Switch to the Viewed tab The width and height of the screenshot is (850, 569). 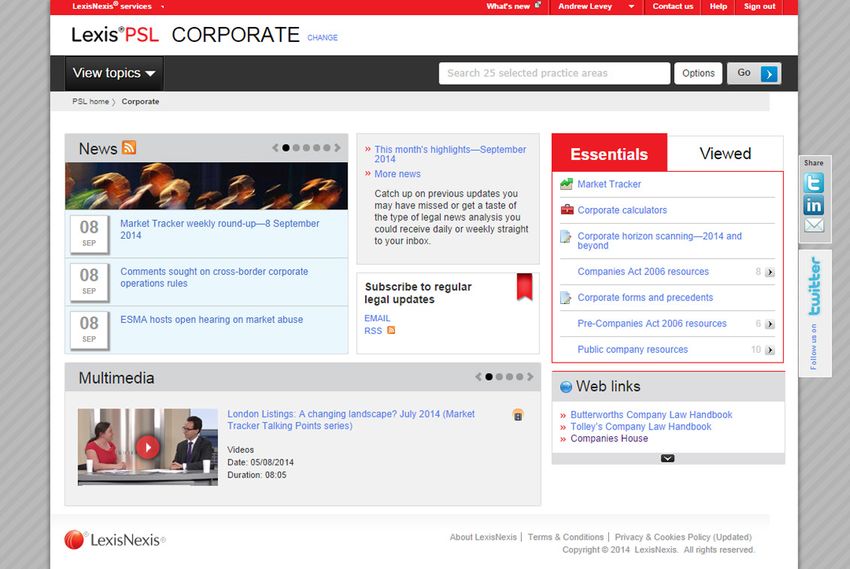[x=725, y=153]
